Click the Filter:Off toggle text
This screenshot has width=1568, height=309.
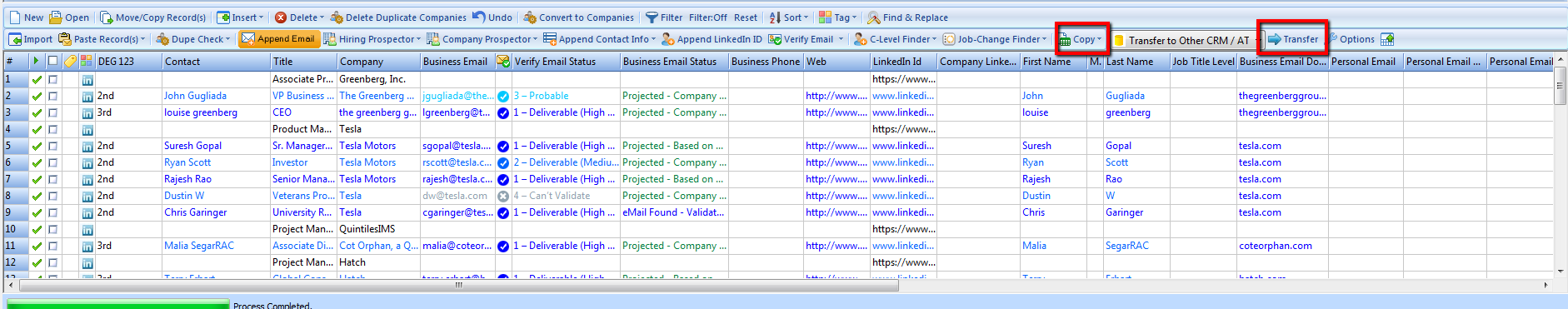coord(708,17)
